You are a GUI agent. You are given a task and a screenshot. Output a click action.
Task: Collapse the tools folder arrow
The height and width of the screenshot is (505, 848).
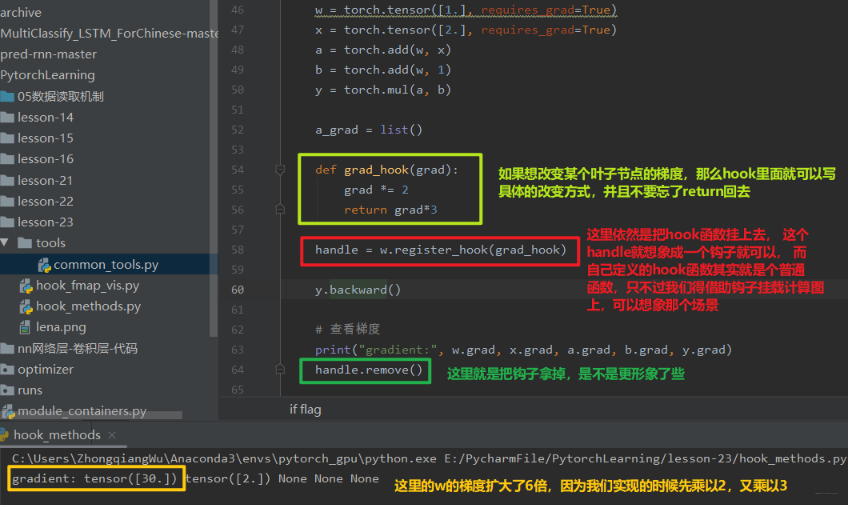tap(4, 243)
